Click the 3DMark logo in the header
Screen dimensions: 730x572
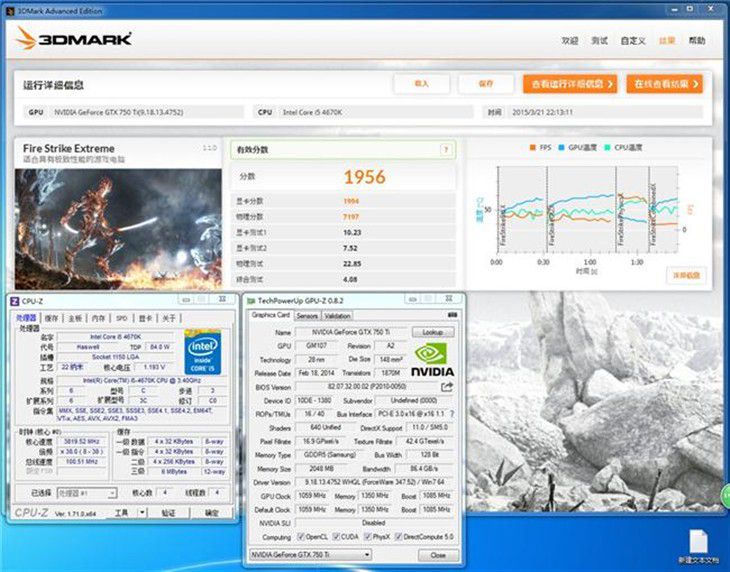click(x=74, y=39)
